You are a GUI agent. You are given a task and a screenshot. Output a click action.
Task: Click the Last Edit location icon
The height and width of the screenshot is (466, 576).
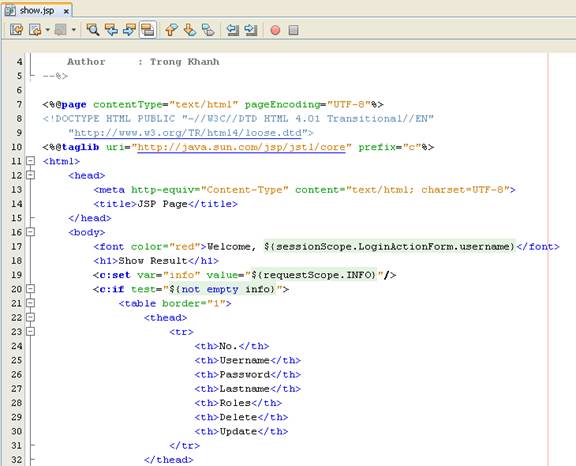tap(16, 29)
